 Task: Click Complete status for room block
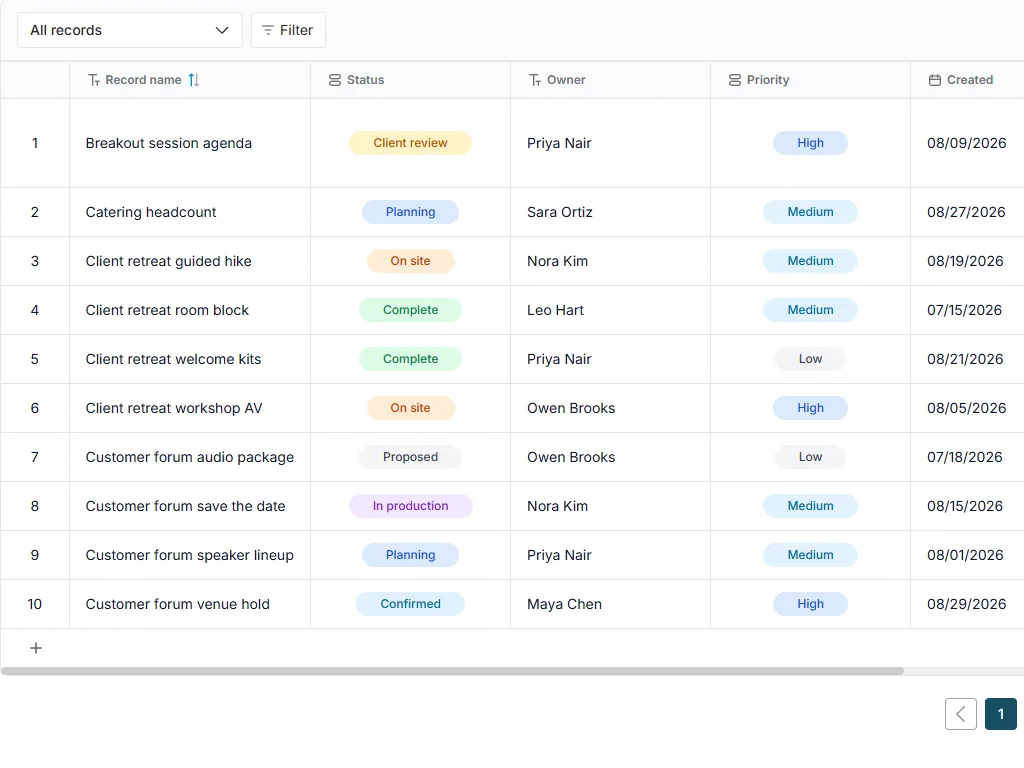pyautogui.click(x=410, y=310)
